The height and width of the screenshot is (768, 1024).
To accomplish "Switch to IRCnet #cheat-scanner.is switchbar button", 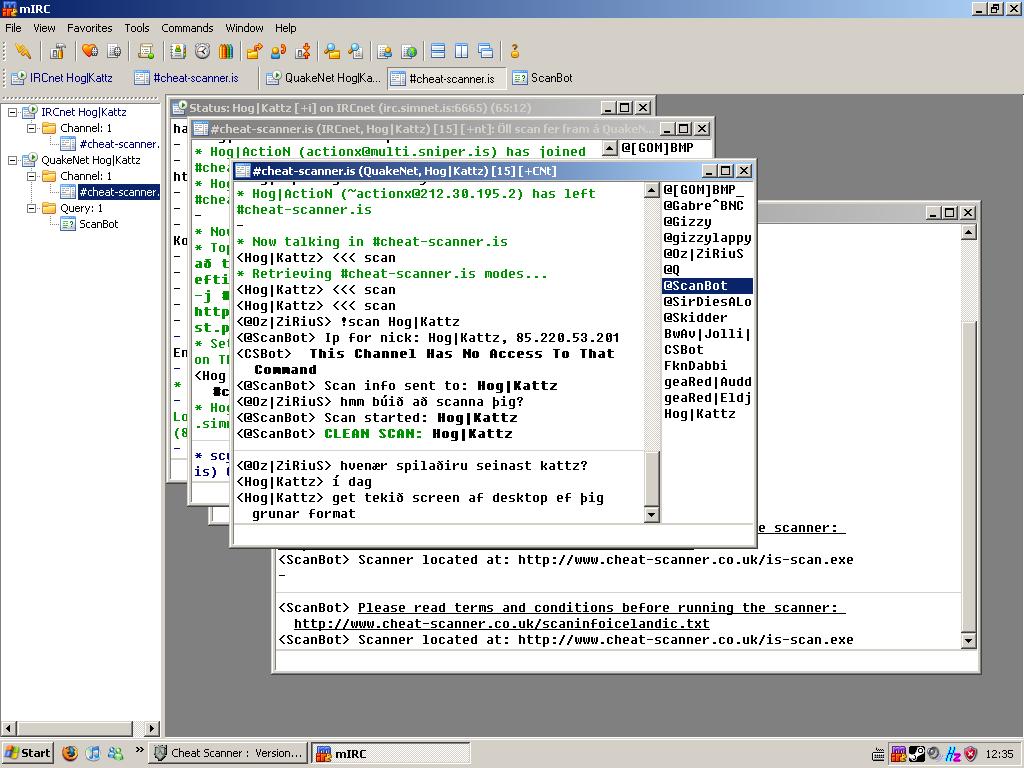I will coord(187,78).
